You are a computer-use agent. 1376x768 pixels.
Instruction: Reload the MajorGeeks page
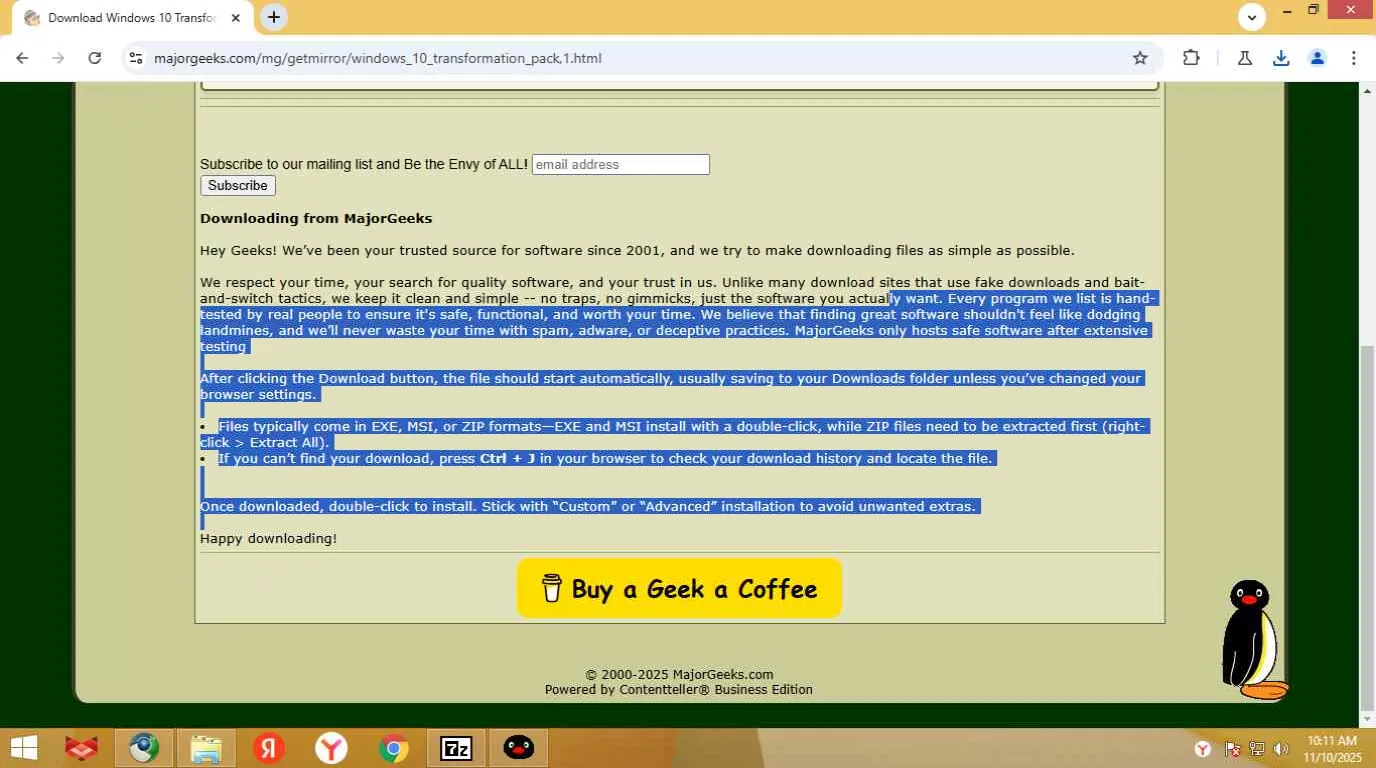(x=95, y=58)
